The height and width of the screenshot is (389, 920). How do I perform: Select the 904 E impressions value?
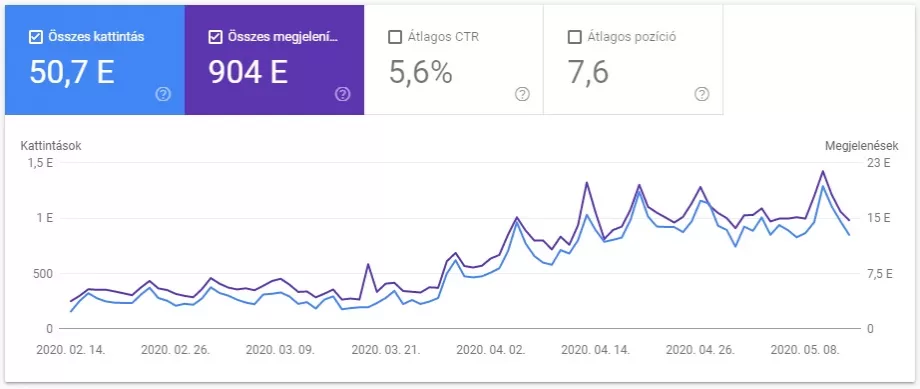pos(248,72)
